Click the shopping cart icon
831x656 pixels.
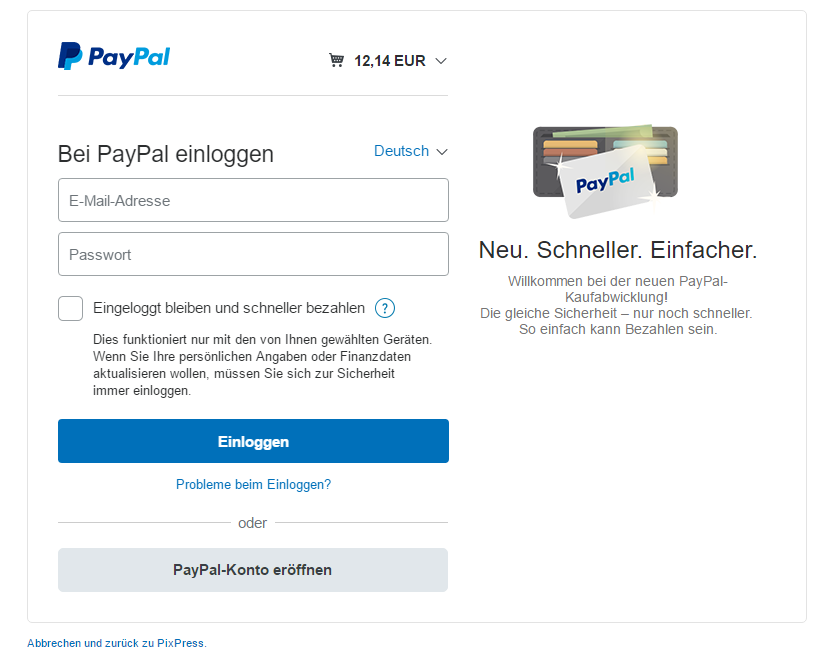(336, 60)
